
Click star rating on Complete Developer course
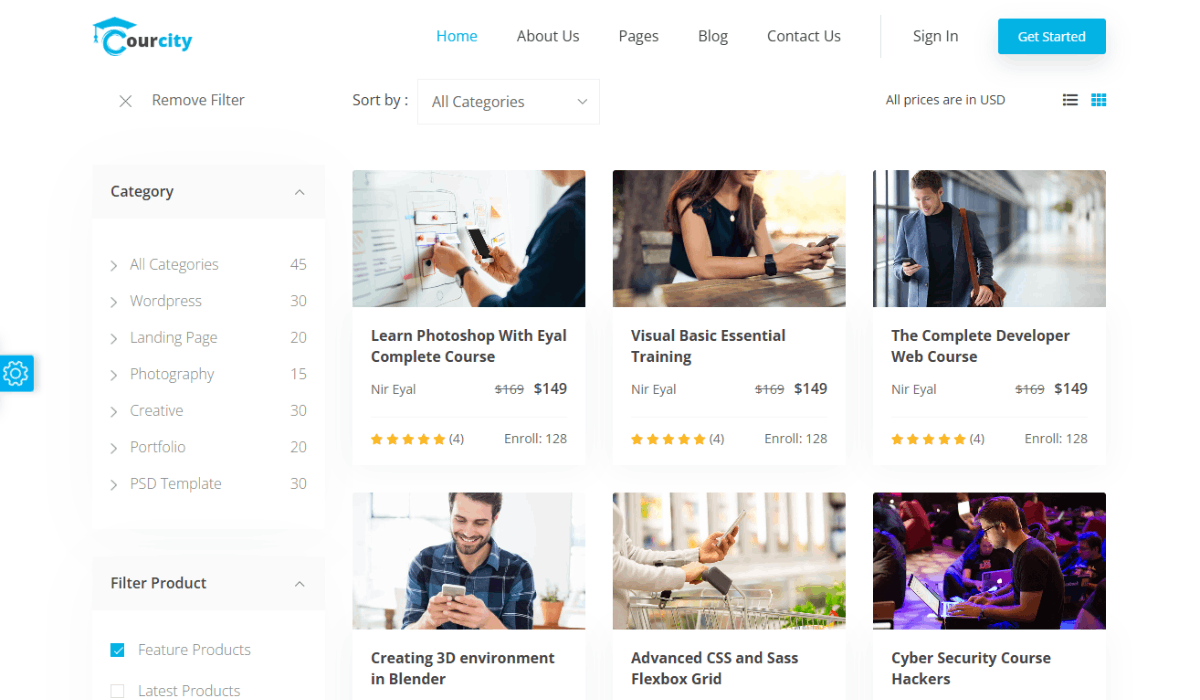[928, 439]
